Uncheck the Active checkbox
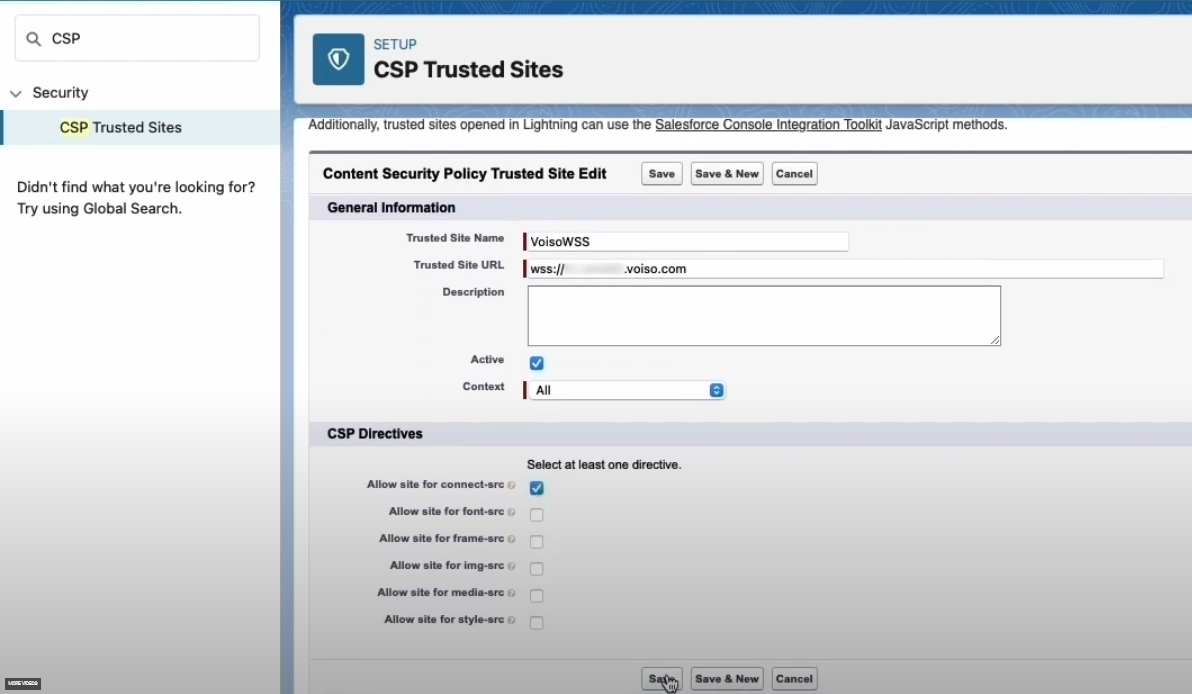1192x694 pixels. coord(536,363)
